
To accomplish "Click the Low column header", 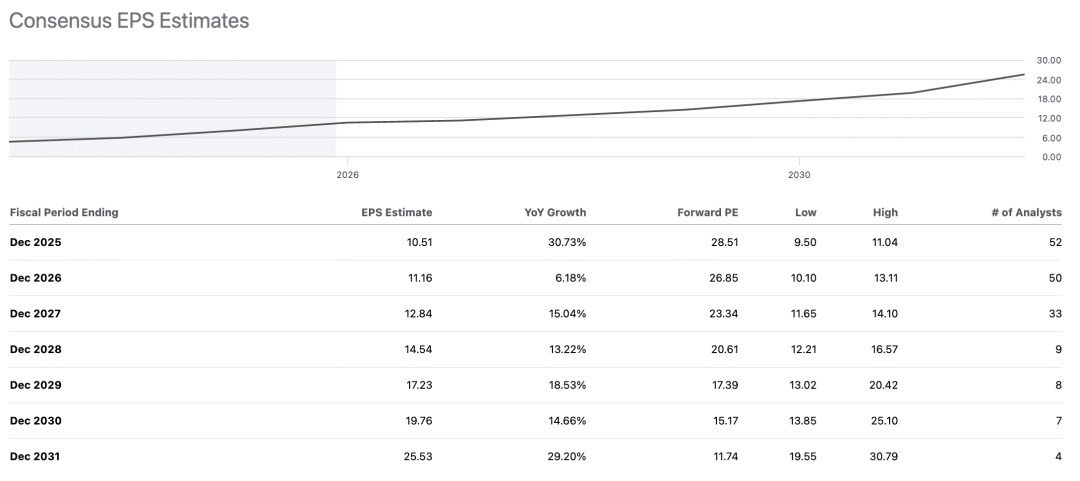I will 805,212.
